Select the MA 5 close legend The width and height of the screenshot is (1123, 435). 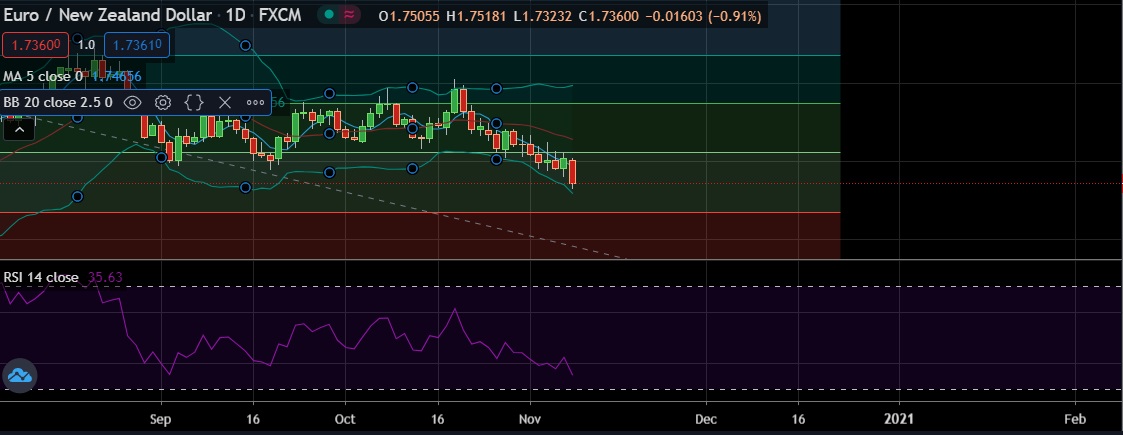(x=43, y=77)
